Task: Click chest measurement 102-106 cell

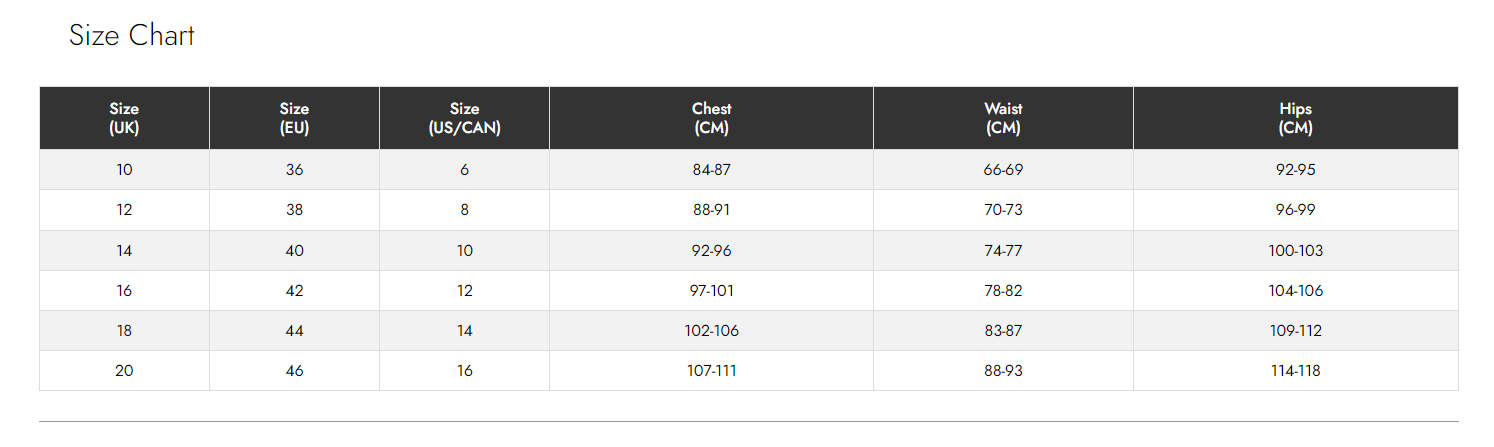Action: pos(712,331)
